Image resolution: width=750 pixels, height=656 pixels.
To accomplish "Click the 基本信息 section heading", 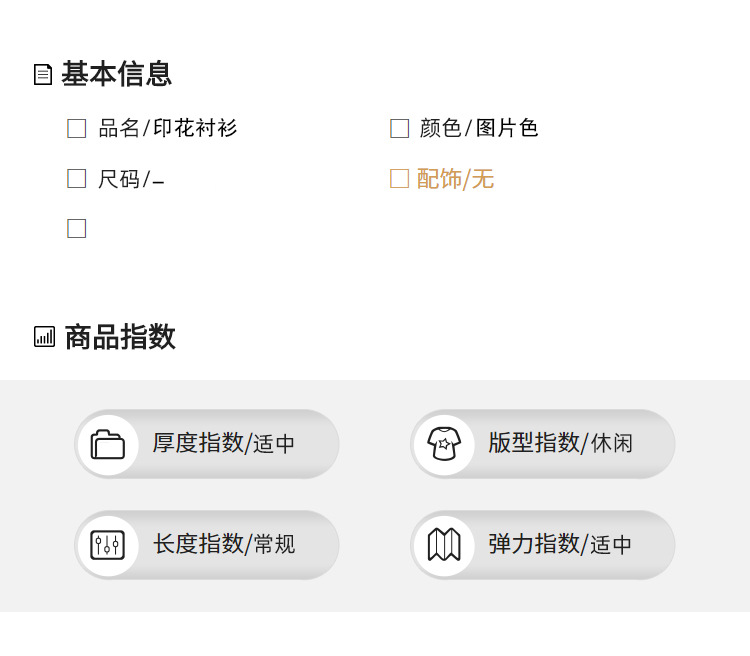I will coord(117,74).
